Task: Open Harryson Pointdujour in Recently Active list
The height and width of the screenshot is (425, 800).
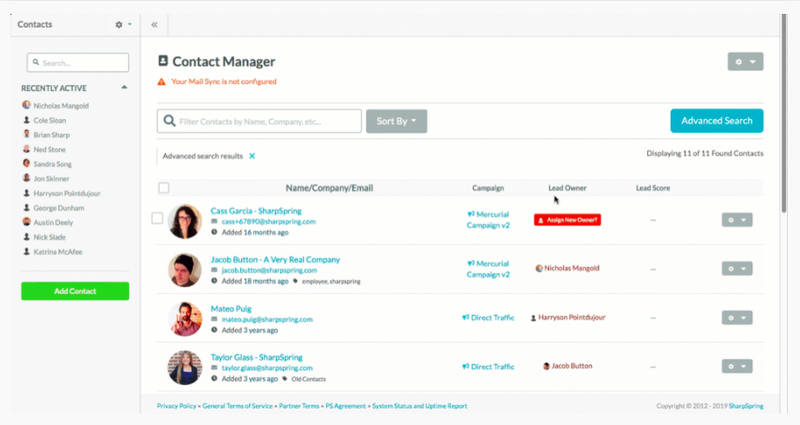Action: (x=67, y=193)
